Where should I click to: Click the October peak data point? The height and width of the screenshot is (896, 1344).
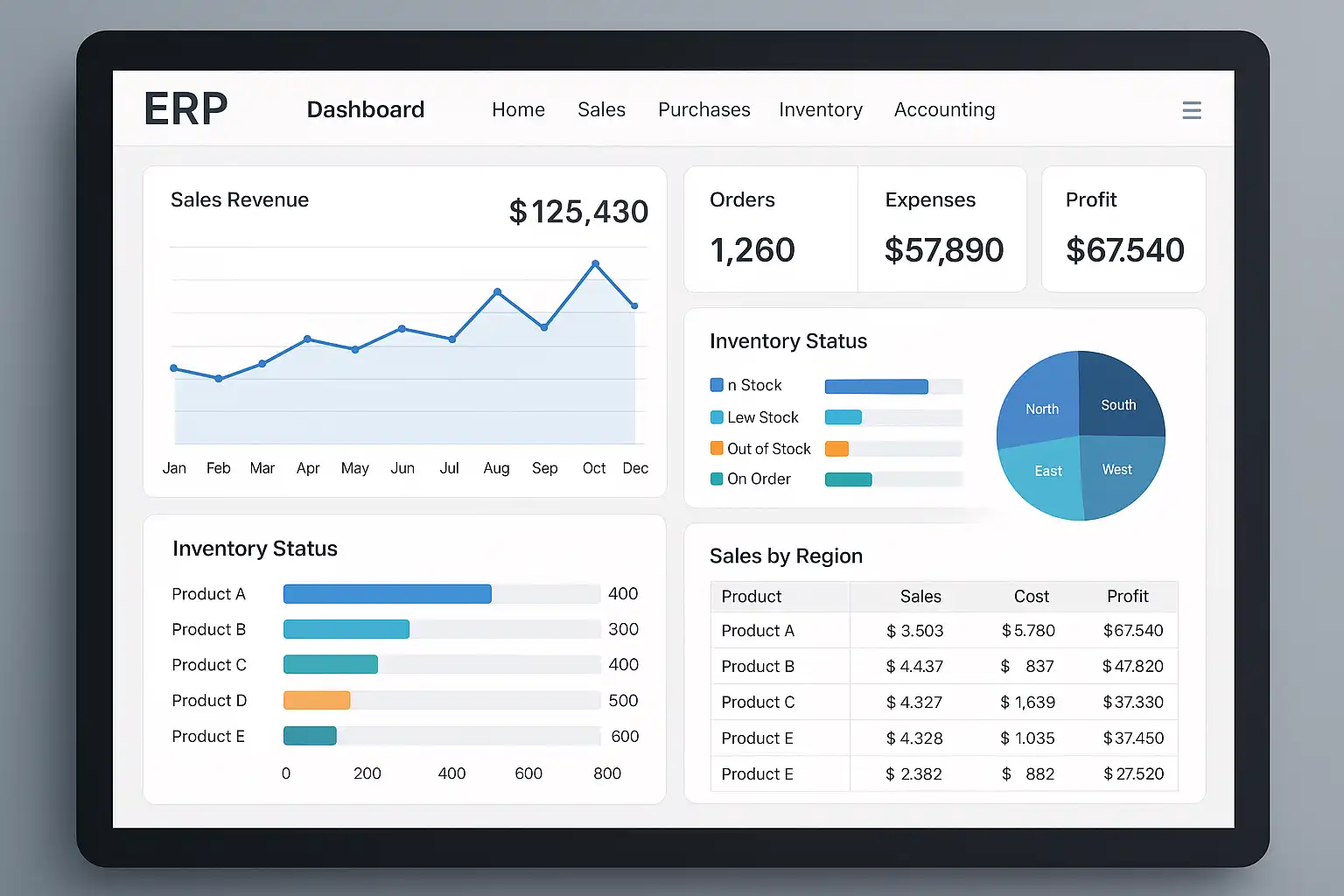click(x=595, y=263)
